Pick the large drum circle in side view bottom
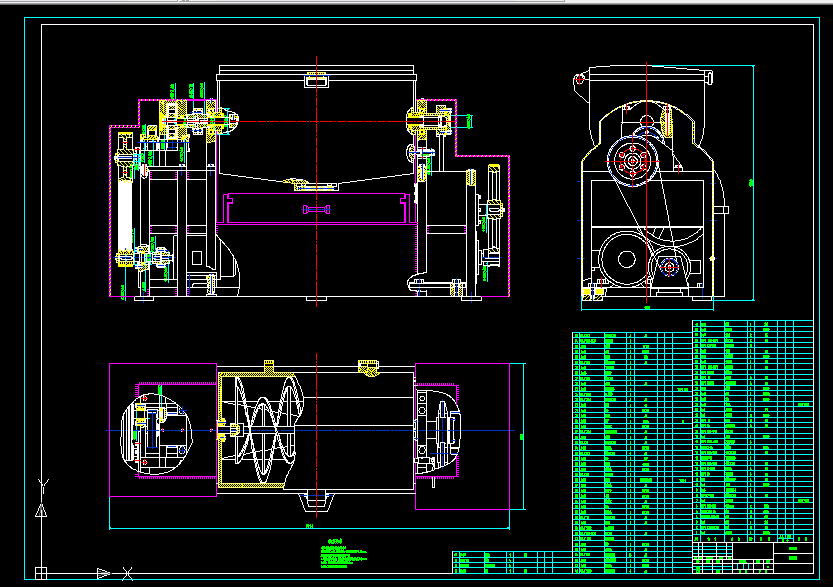This screenshot has width=833, height=587. (626, 260)
